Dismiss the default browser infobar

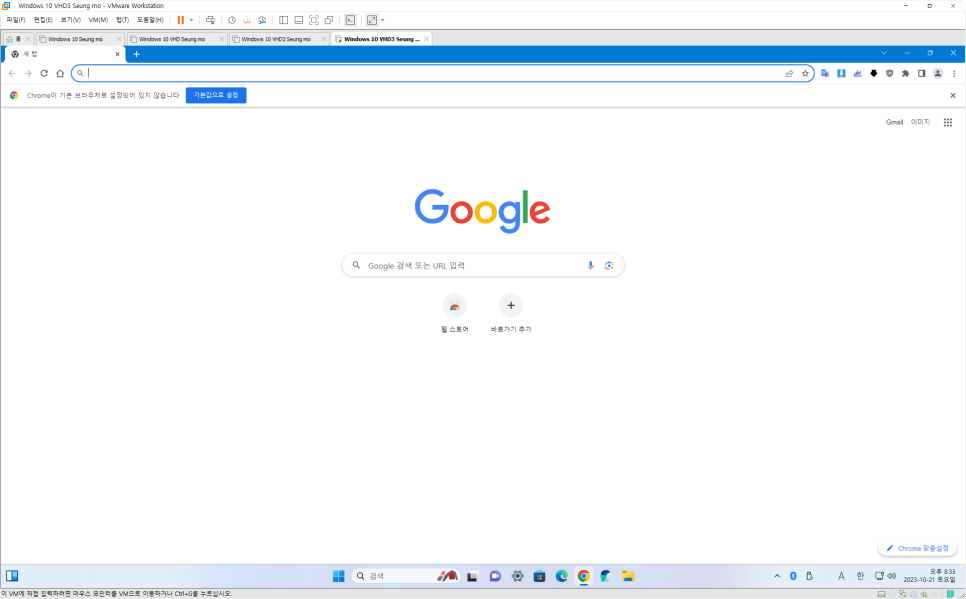coord(953,96)
